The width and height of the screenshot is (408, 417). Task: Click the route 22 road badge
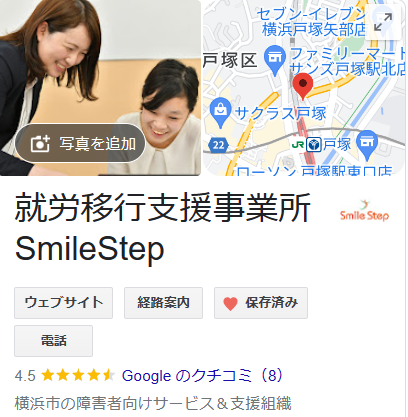point(218,145)
